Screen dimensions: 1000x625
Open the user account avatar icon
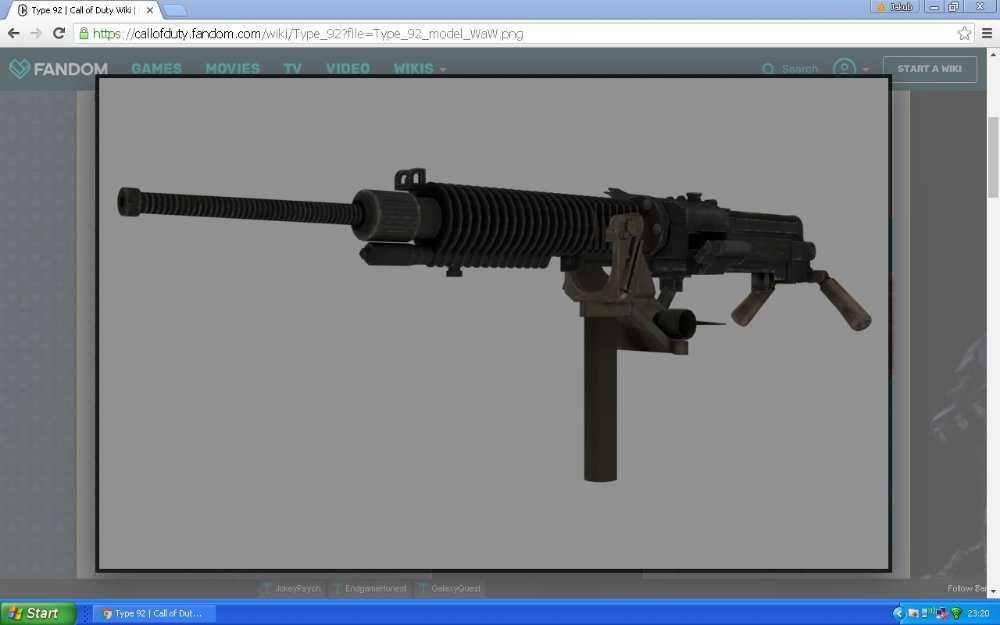coord(844,68)
